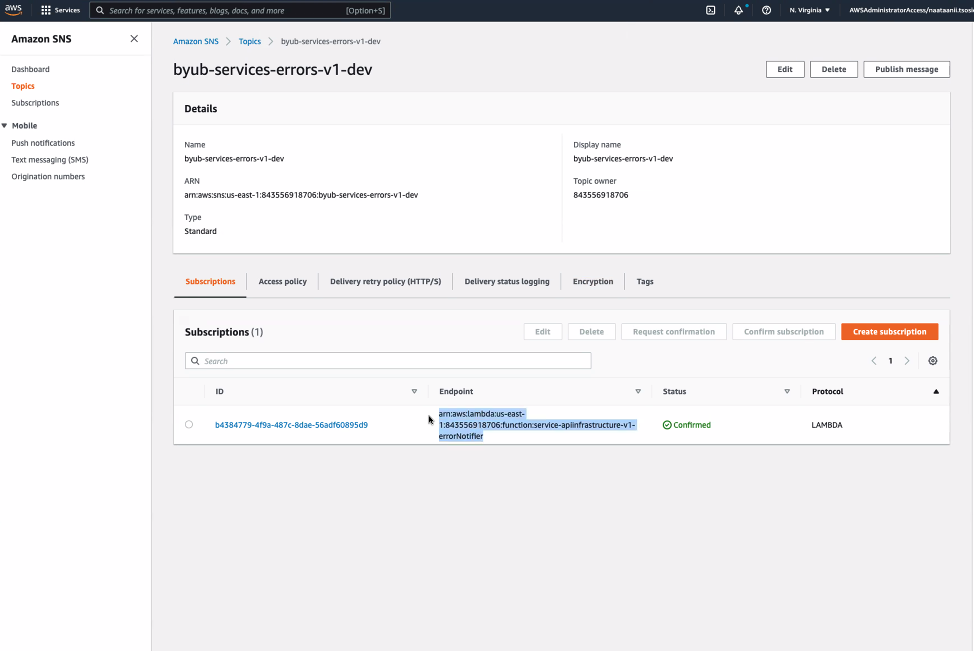974x651 pixels.
Task: Open subscription ID b4384779 link
Action: [291, 425]
